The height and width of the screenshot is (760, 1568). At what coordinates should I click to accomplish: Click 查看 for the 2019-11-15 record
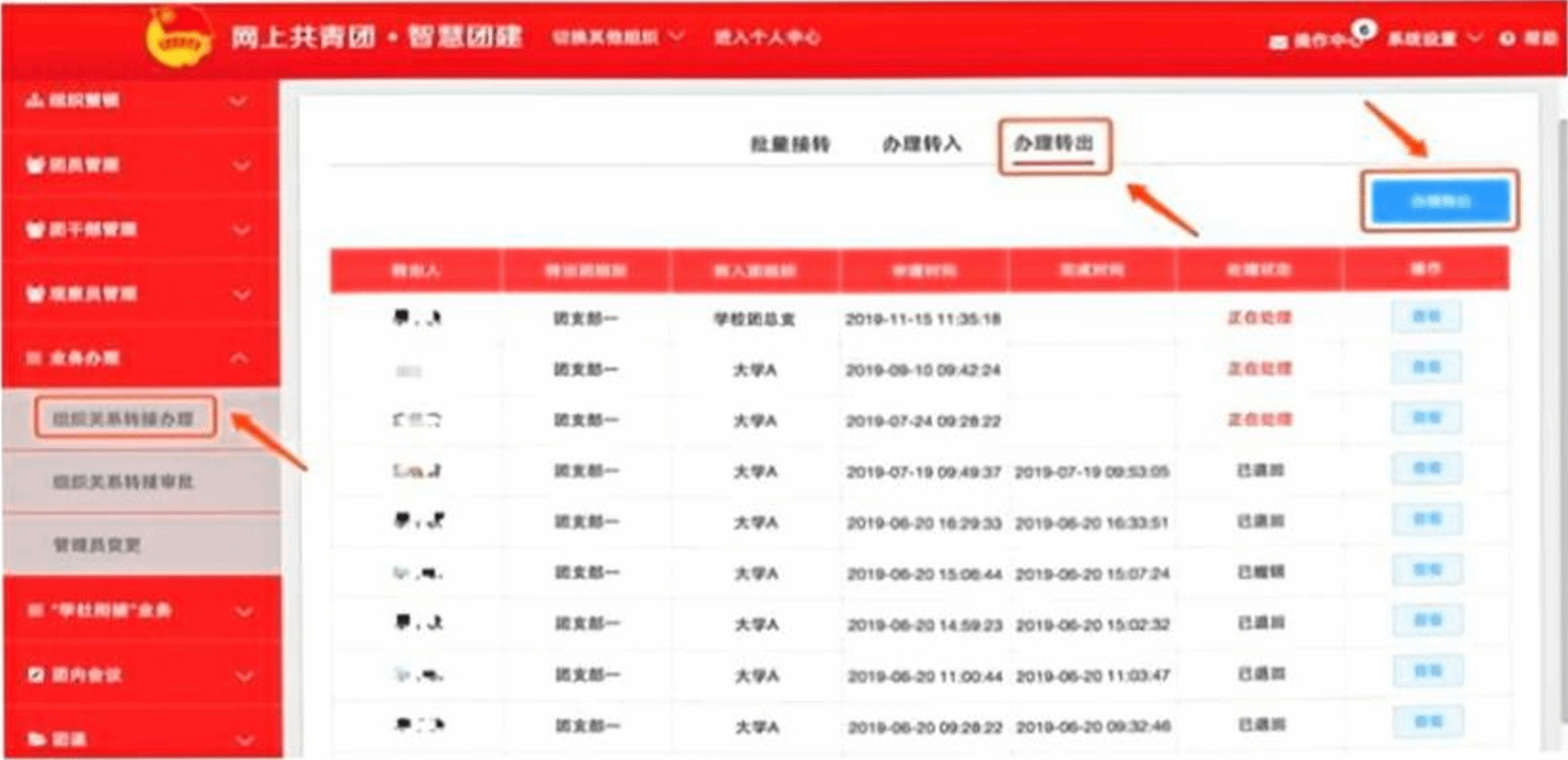point(1425,317)
